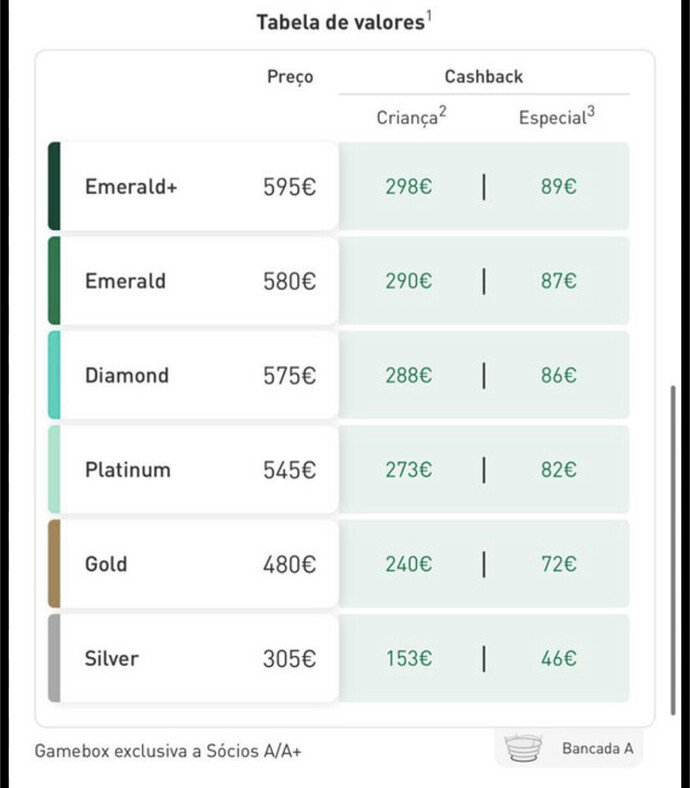690x788 pixels.
Task: Click the Diamond turquoise color bar
Action: tap(54, 375)
